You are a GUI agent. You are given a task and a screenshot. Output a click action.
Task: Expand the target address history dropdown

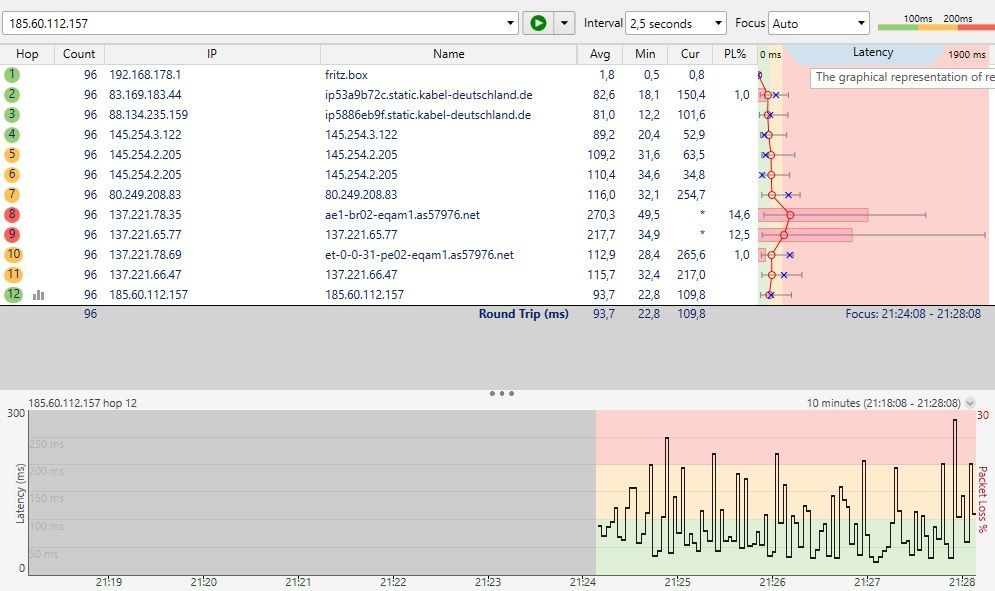(510, 23)
